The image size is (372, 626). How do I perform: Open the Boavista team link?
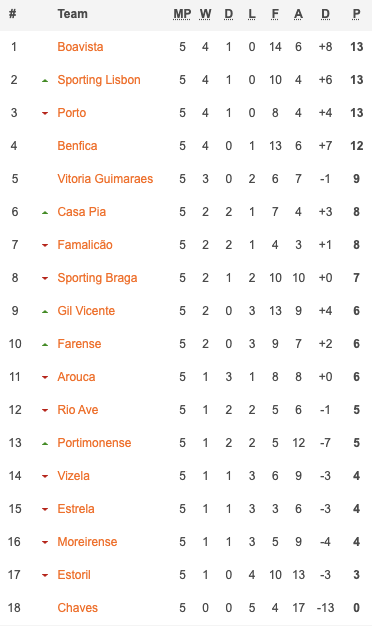tap(80, 47)
